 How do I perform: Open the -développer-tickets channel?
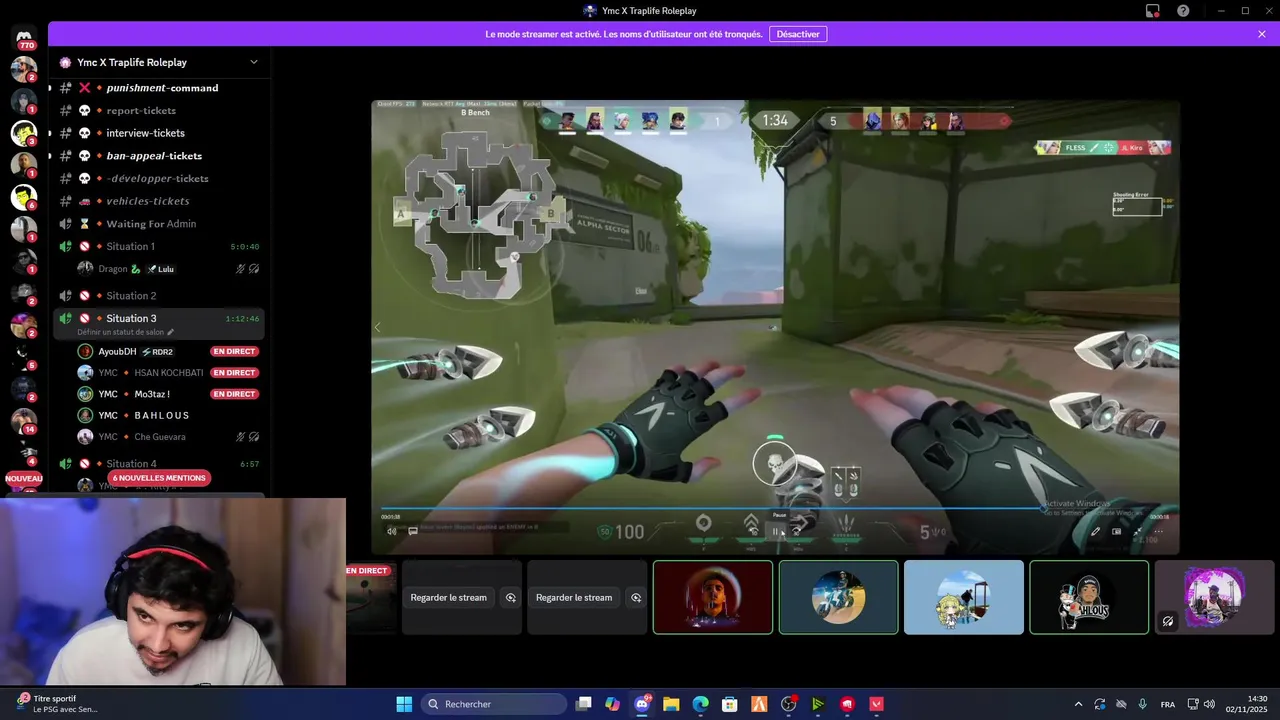pyautogui.click(x=161, y=178)
